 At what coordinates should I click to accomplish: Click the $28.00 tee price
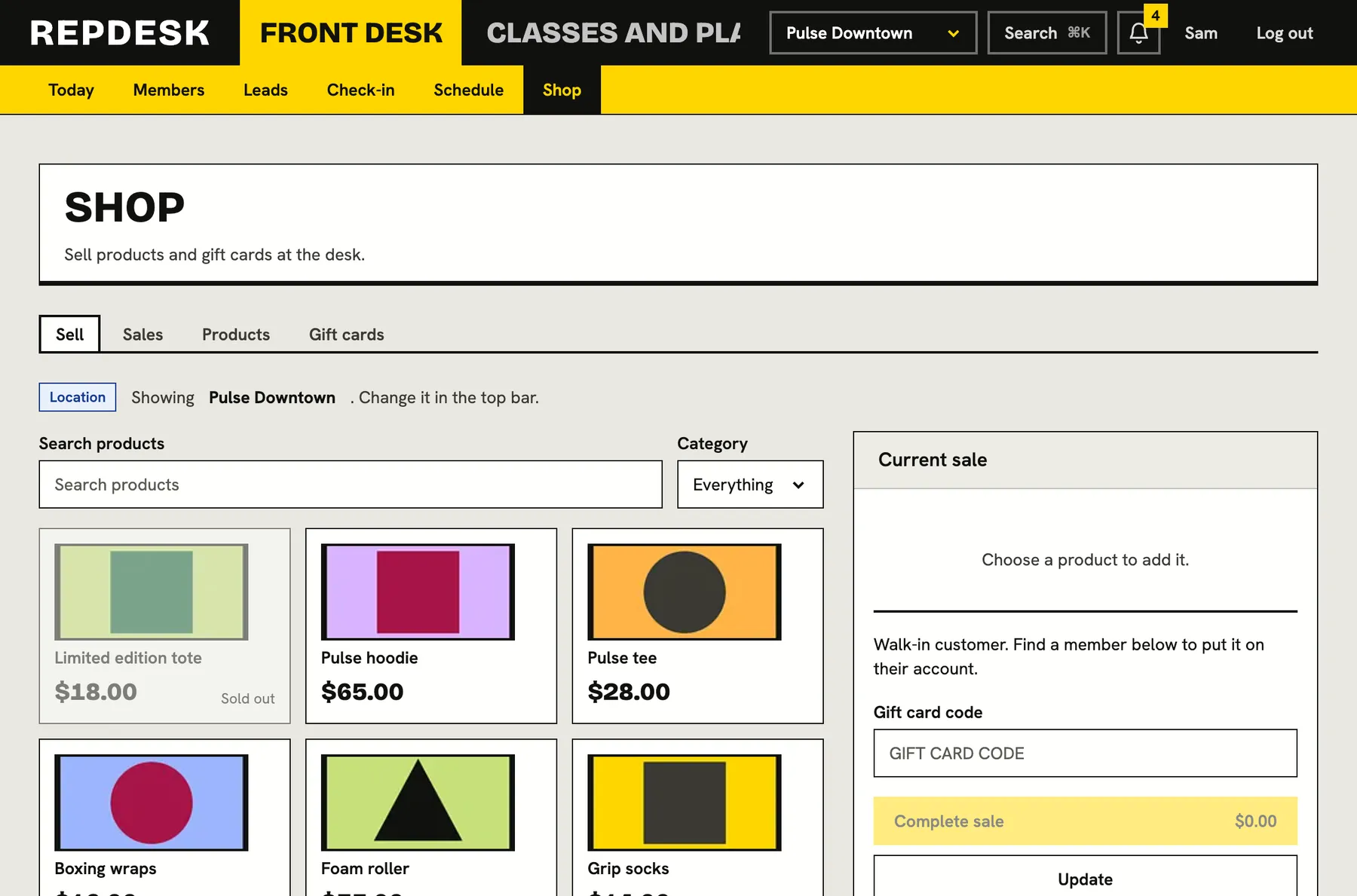(x=629, y=692)
